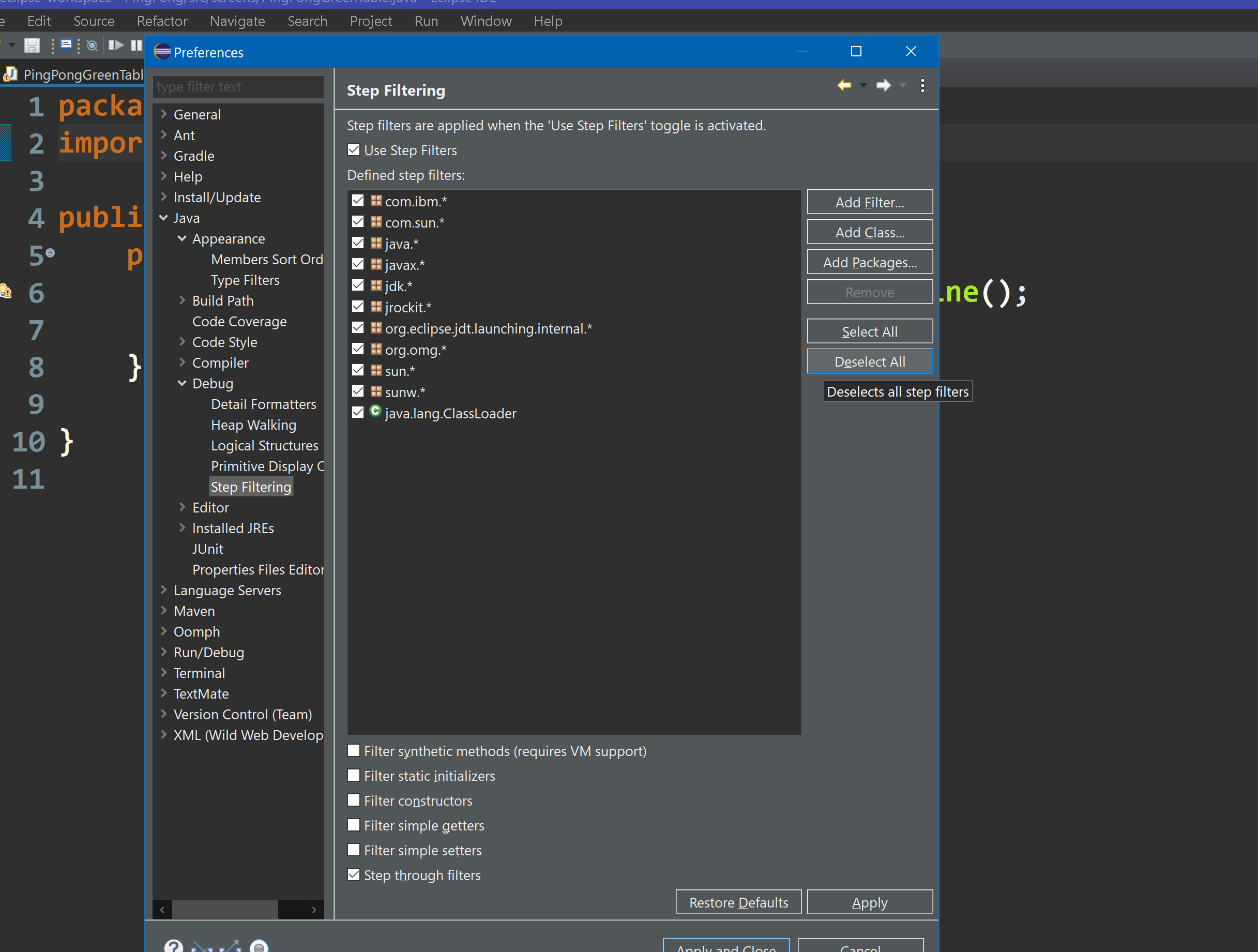Expand the Run/Debug tree node

tap(164, 652)
